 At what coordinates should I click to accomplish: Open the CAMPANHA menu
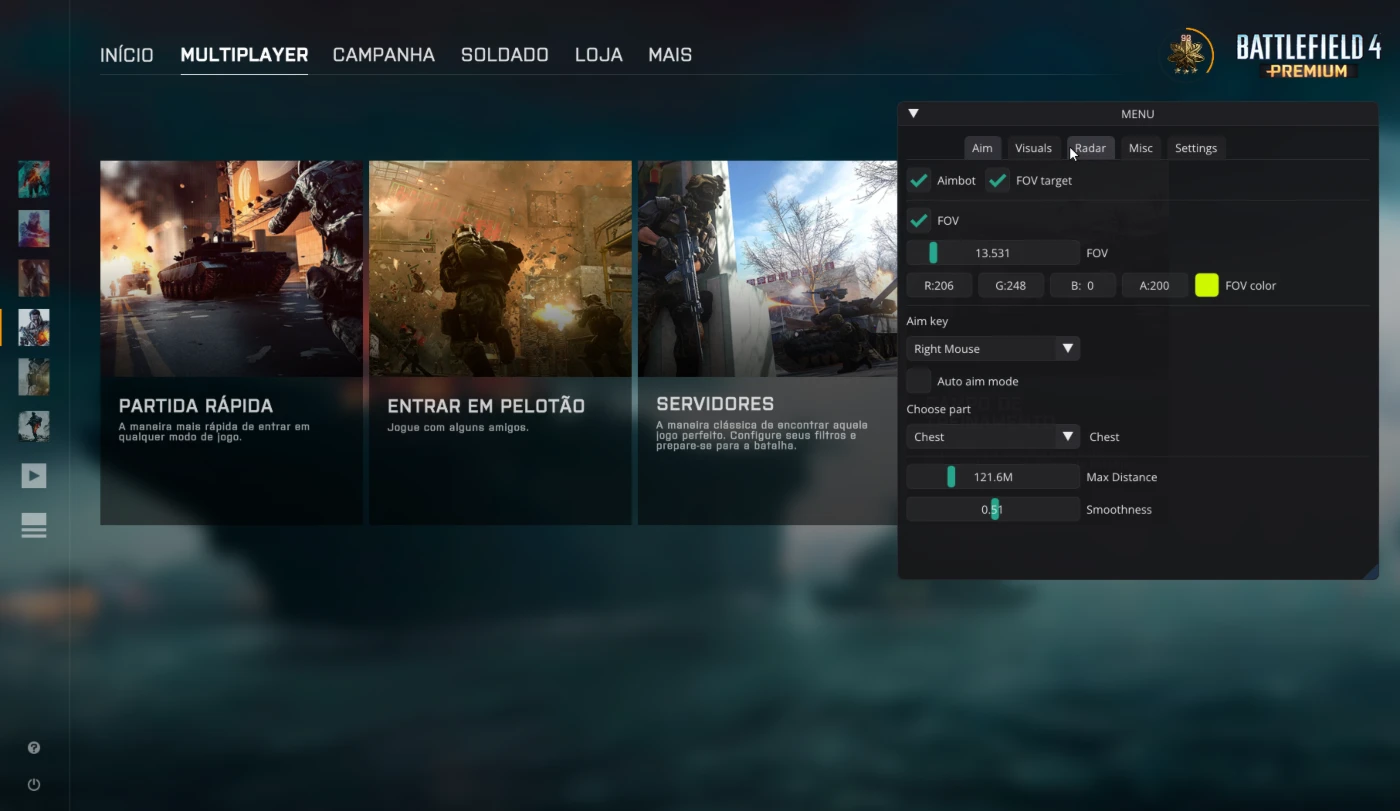tap(384, 55)
